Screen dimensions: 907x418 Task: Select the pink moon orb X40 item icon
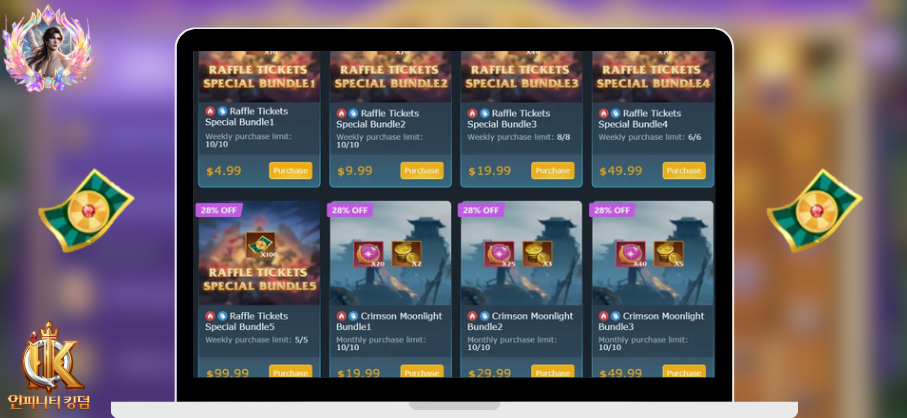tap(631, 254)
